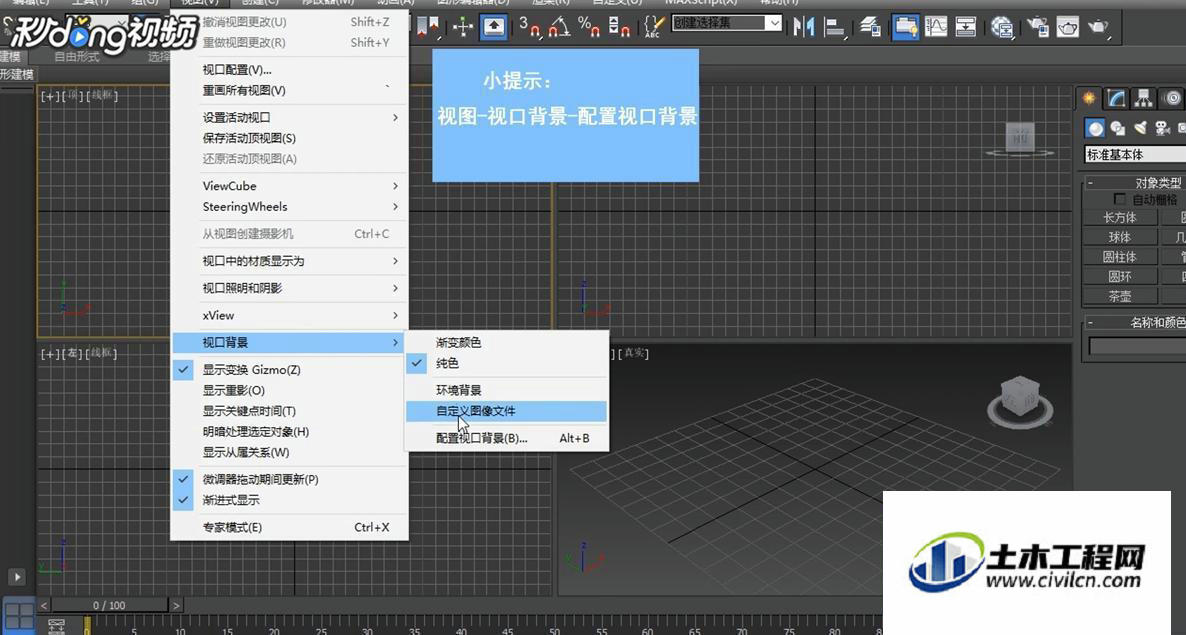Expand the 视口中的材质显示为 submenu

point(290,261)
